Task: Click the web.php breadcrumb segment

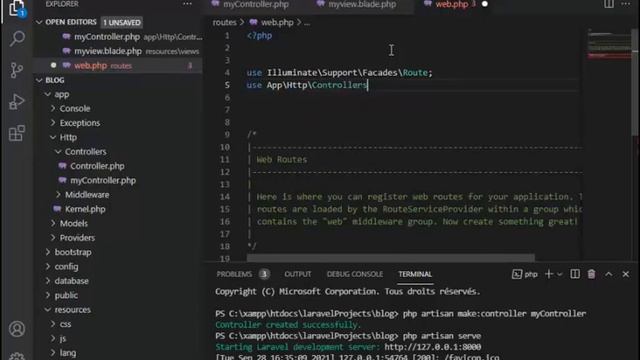Action: pyautogui.click(x=277, y=22)
